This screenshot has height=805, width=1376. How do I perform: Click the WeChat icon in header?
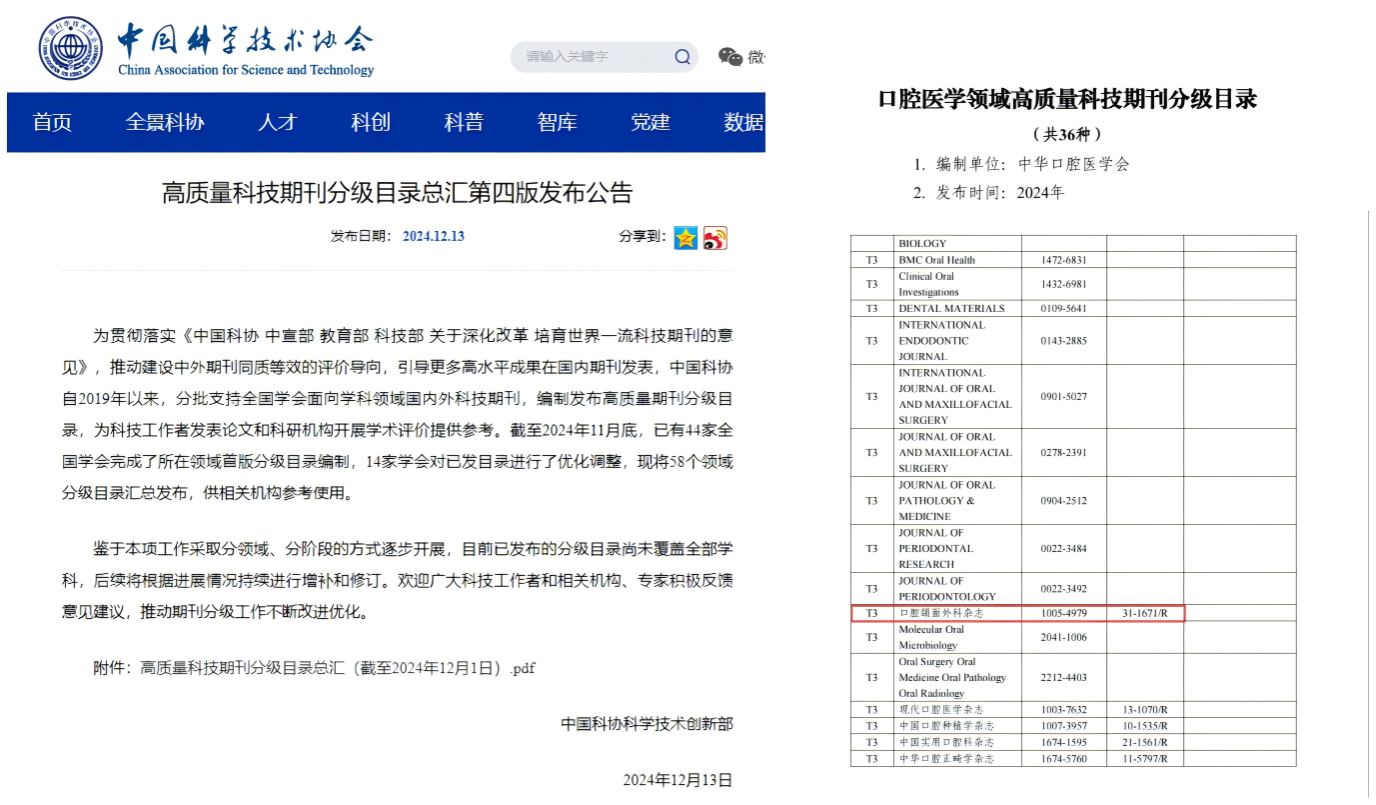pos(731,57)
